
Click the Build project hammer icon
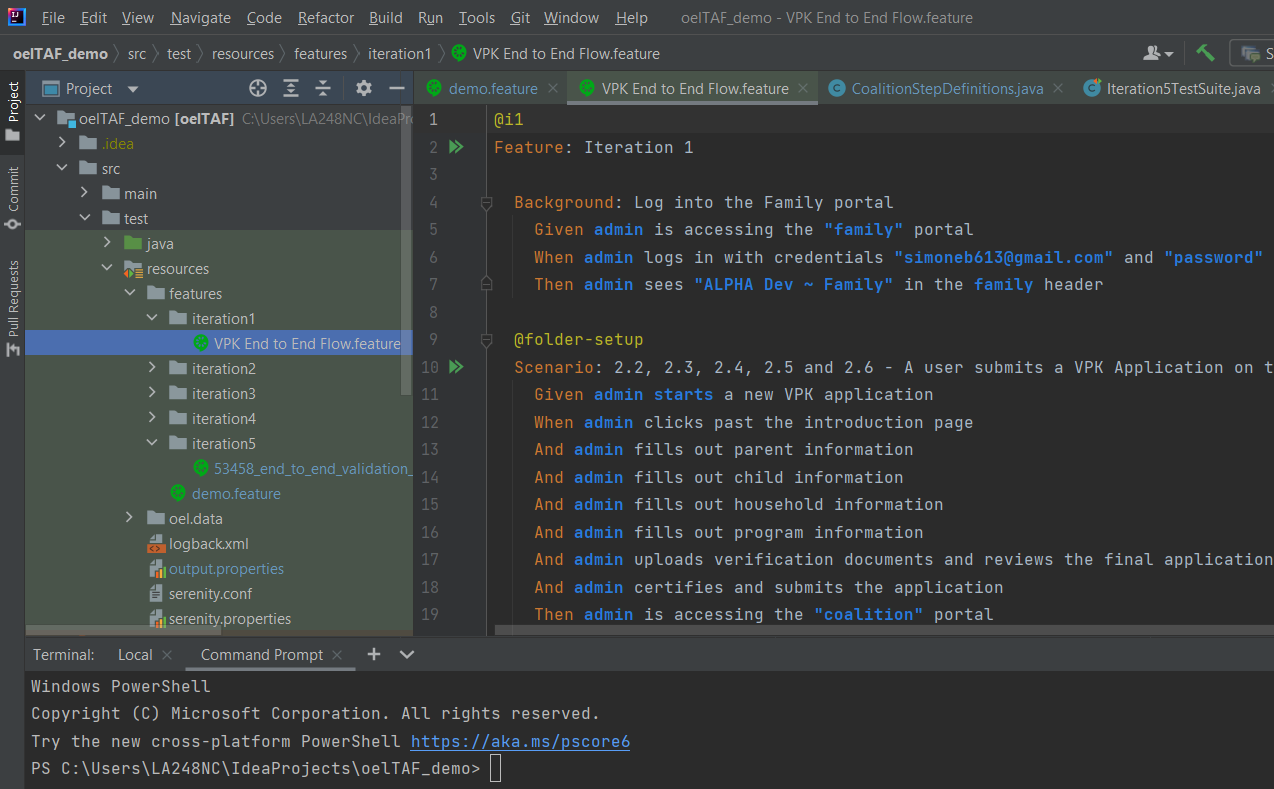click(1205, 53)
